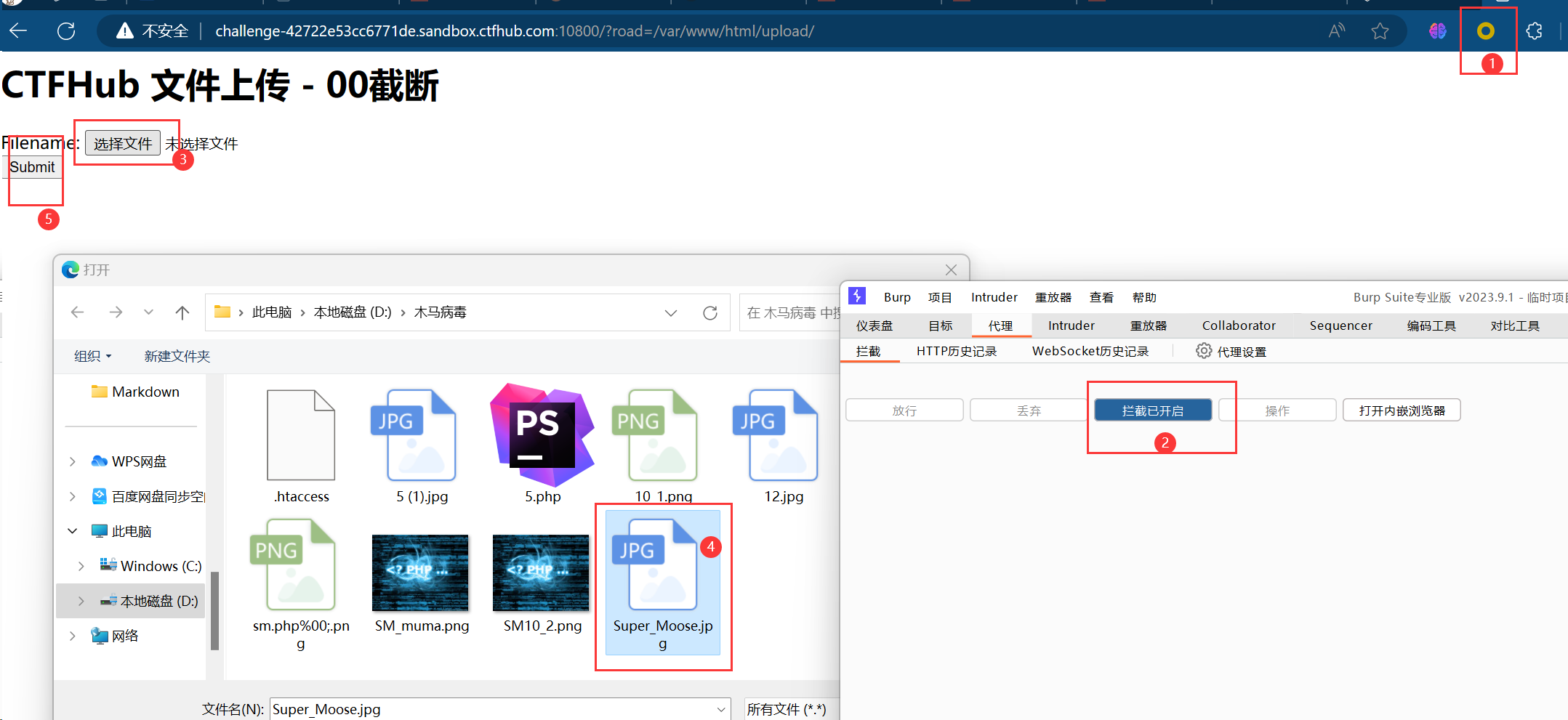Click the read aloud icon in address bar
Image resolution: width=1568 pixels, height=720 pixels.
point(1336,31)
